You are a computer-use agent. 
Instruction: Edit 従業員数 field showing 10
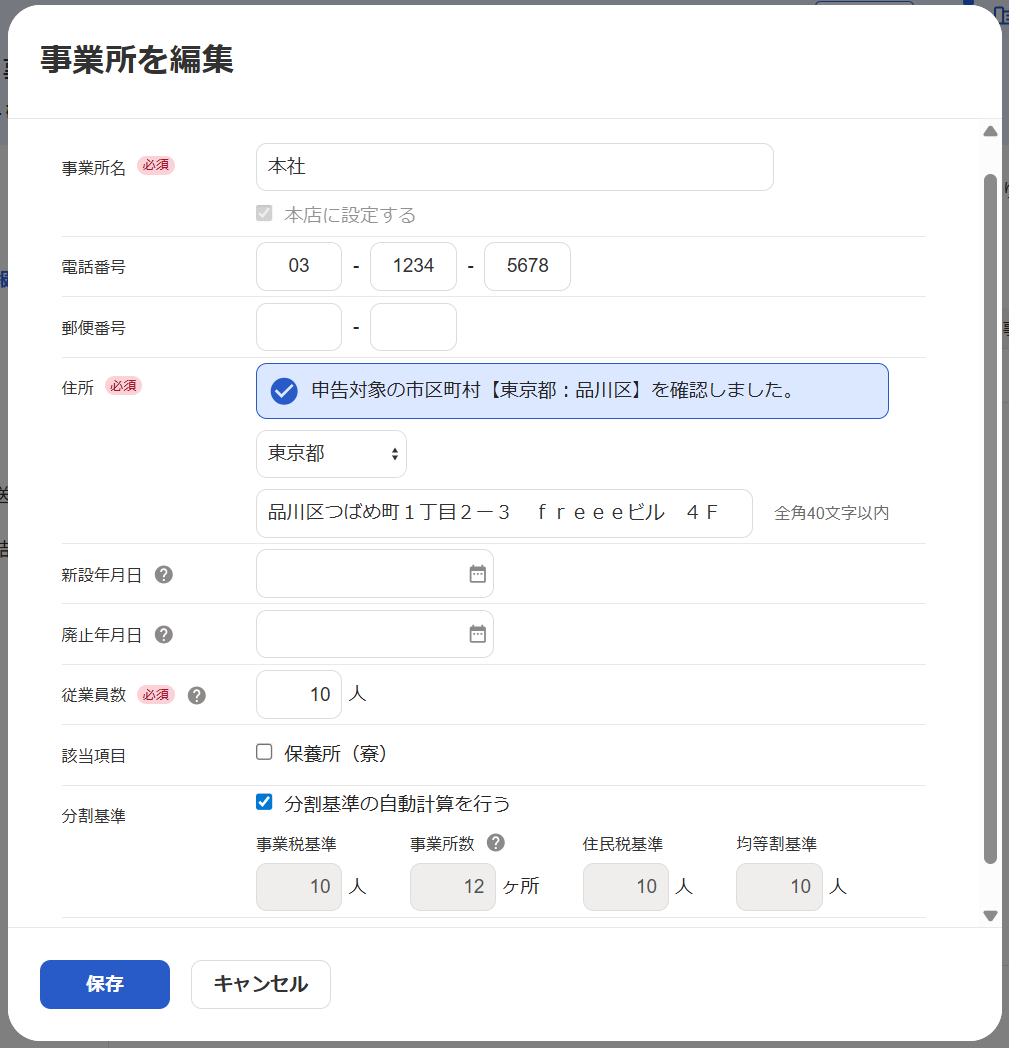click(x=299, y=694)
